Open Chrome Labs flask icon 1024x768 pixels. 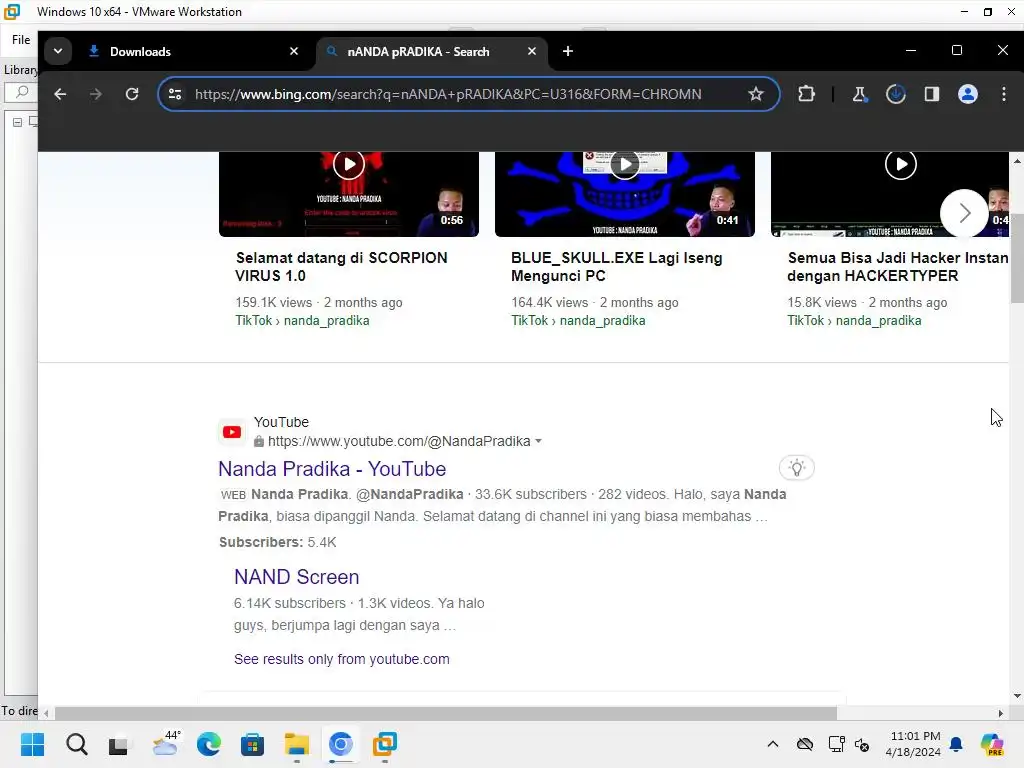click(x=859, y=94)
